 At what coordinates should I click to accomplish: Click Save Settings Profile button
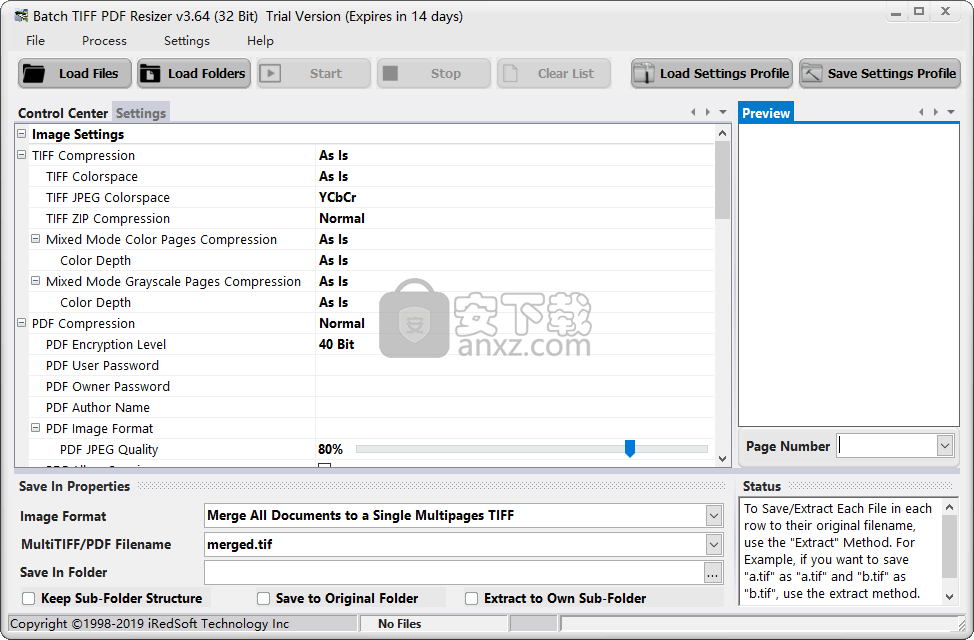(880, 73)
